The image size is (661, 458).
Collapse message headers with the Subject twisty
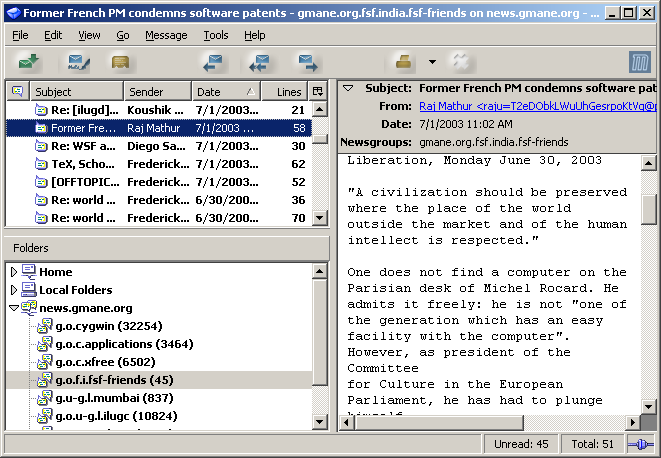tap(347, 88)
